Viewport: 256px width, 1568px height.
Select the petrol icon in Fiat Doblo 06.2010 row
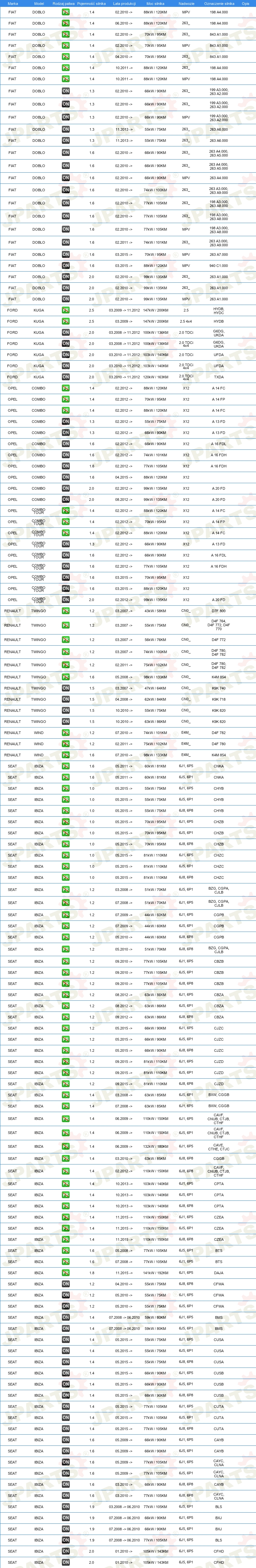66,23
